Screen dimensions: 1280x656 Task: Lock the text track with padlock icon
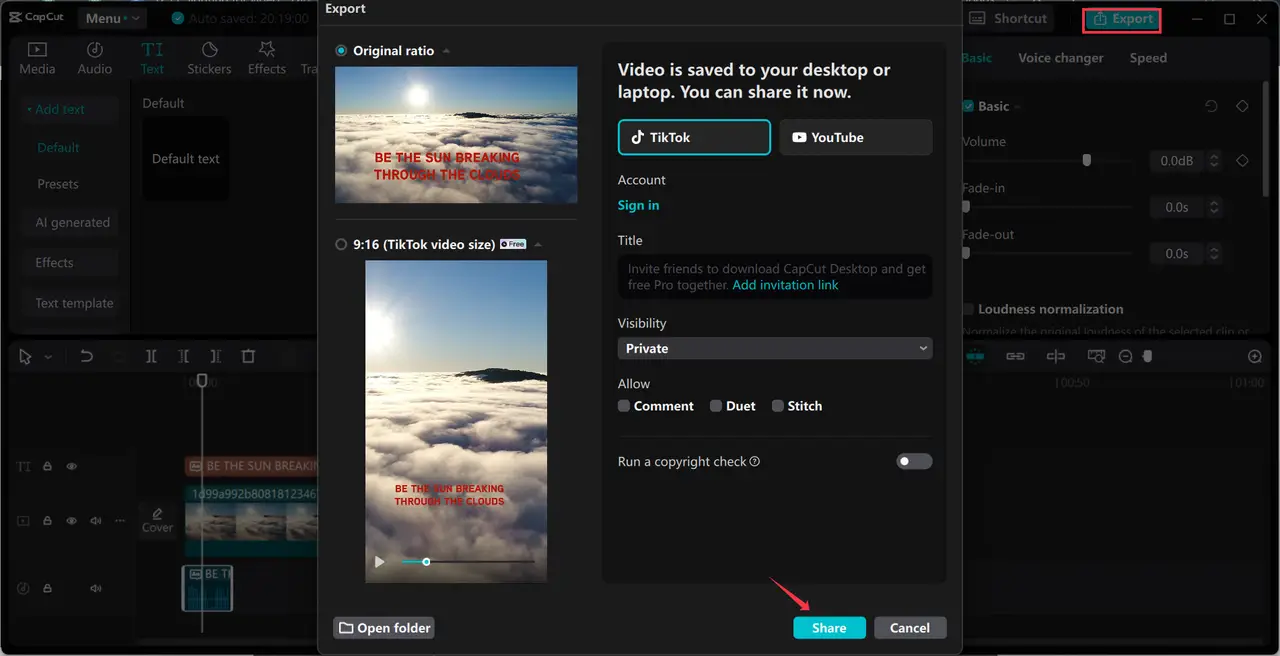pos(47,466)
